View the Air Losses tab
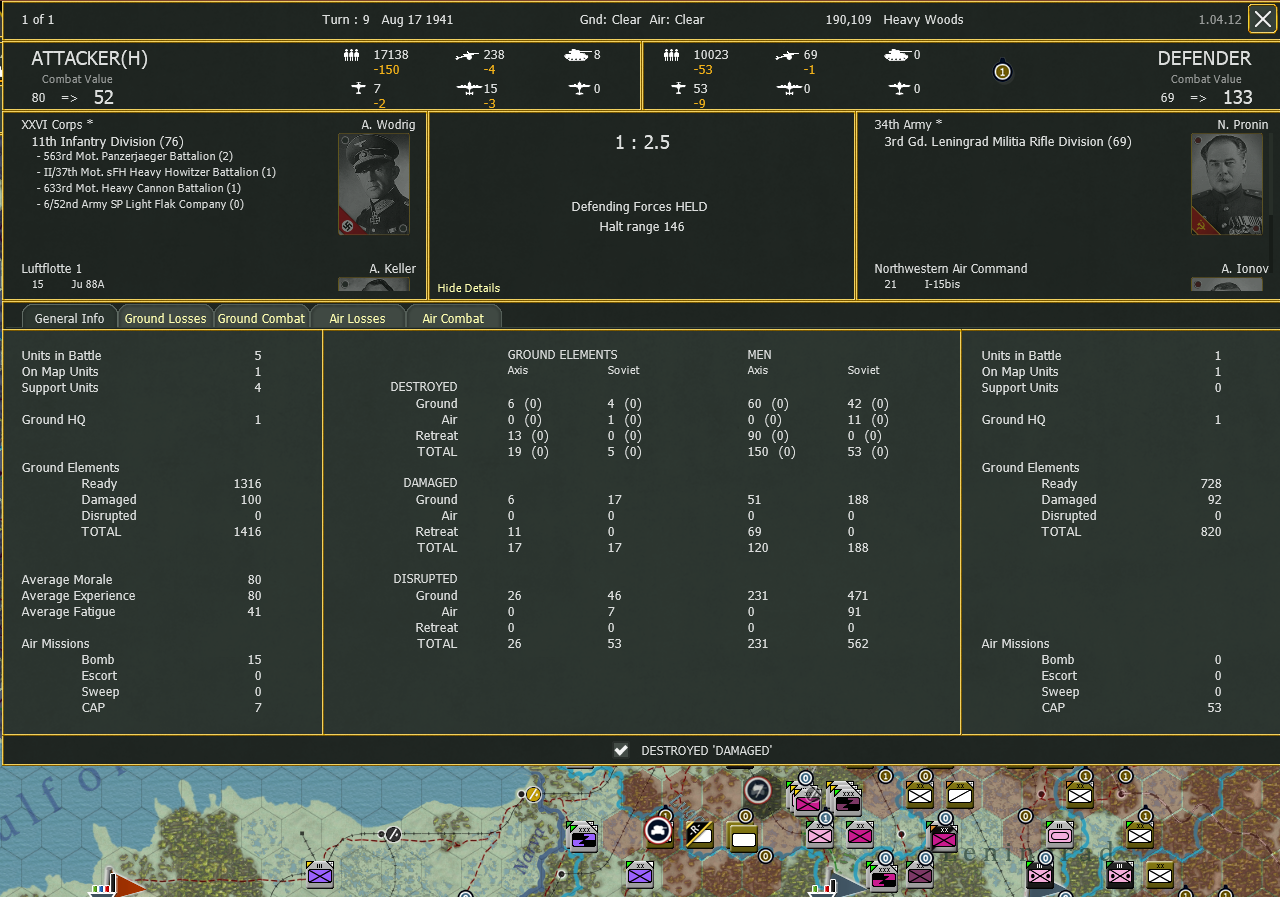 (x=357, y=318)
